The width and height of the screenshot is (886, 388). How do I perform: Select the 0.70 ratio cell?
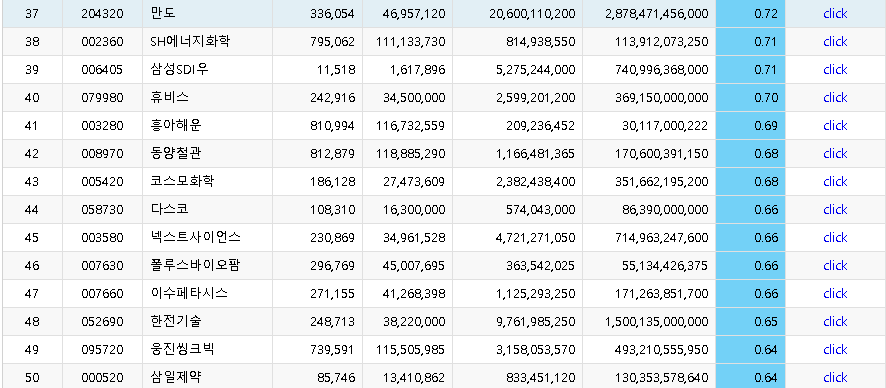[750, 98]
